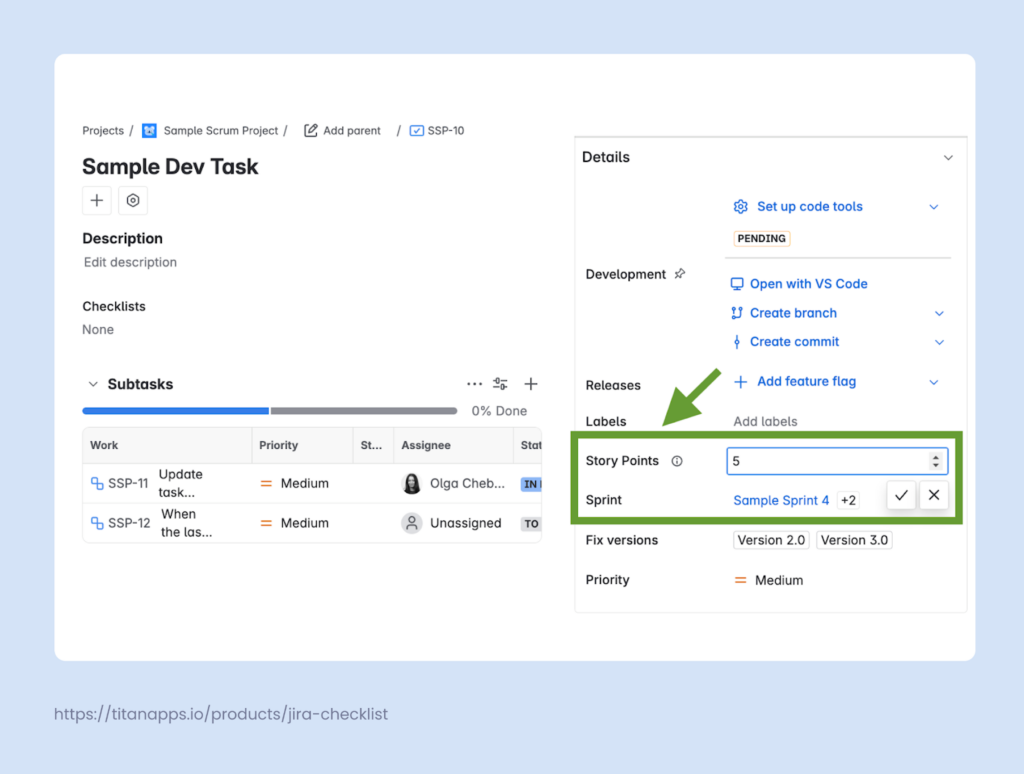Click the Create branch icon
1024x774 pixels.
[x=737, y=313]
